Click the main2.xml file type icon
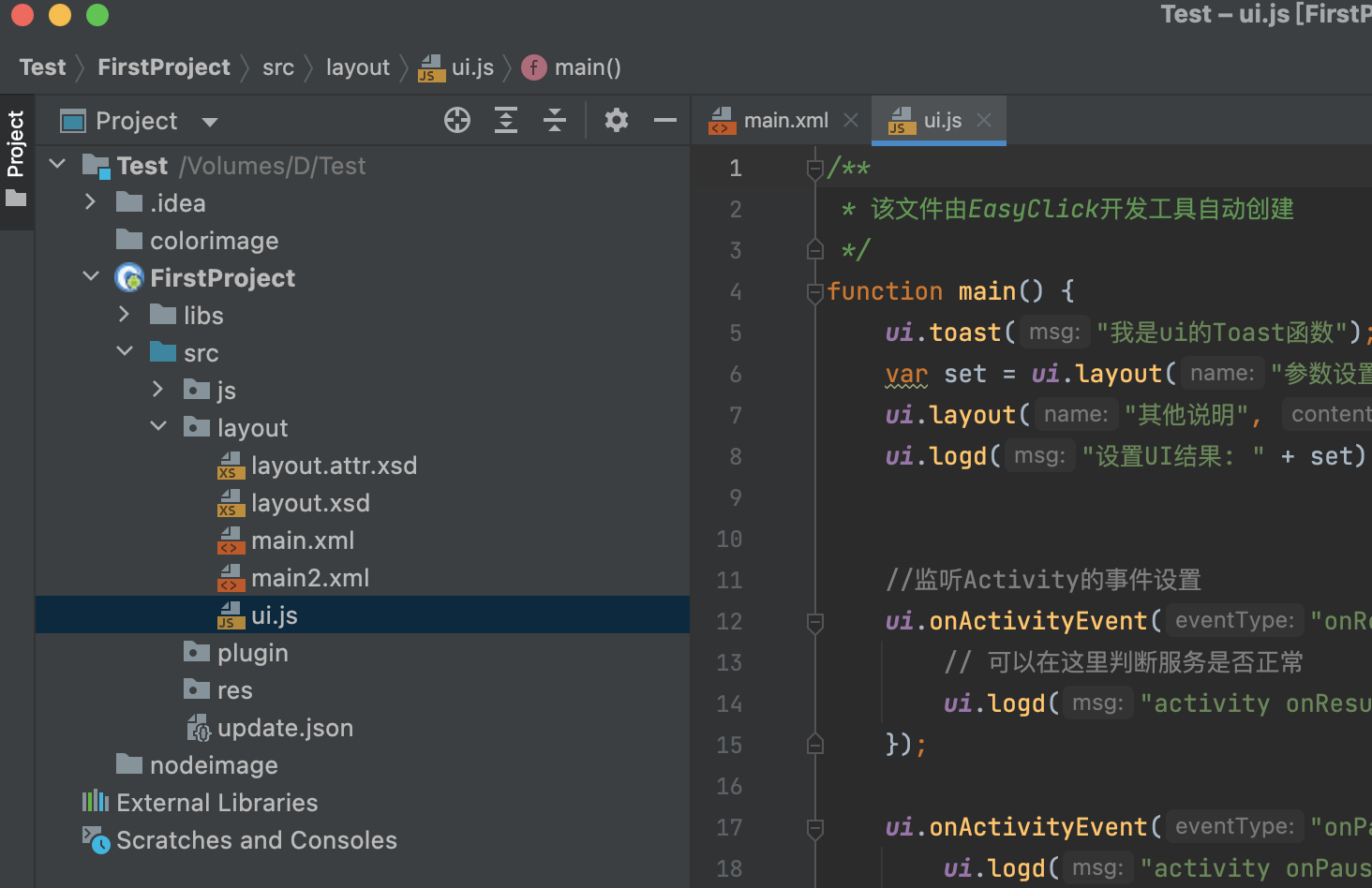 point(231,578)
